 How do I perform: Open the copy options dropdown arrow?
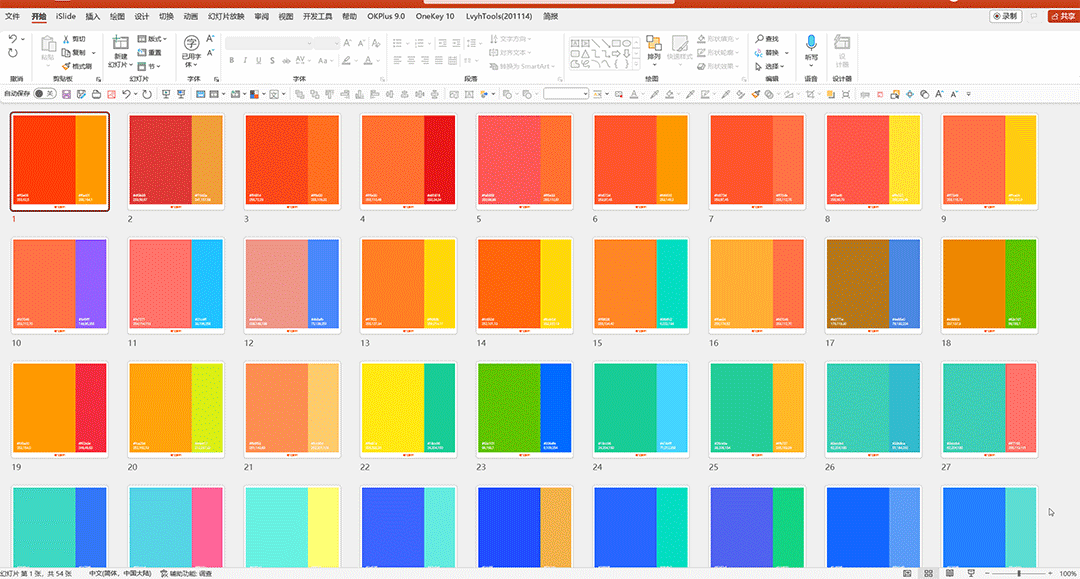point(94,53)
